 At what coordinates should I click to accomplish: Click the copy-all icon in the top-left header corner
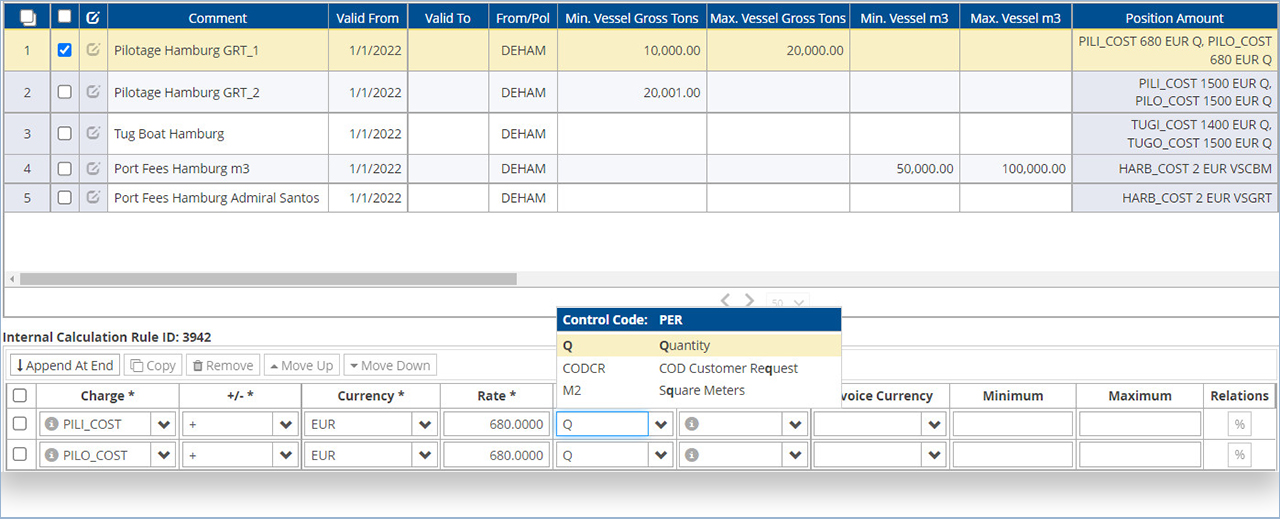pos(27,17)
